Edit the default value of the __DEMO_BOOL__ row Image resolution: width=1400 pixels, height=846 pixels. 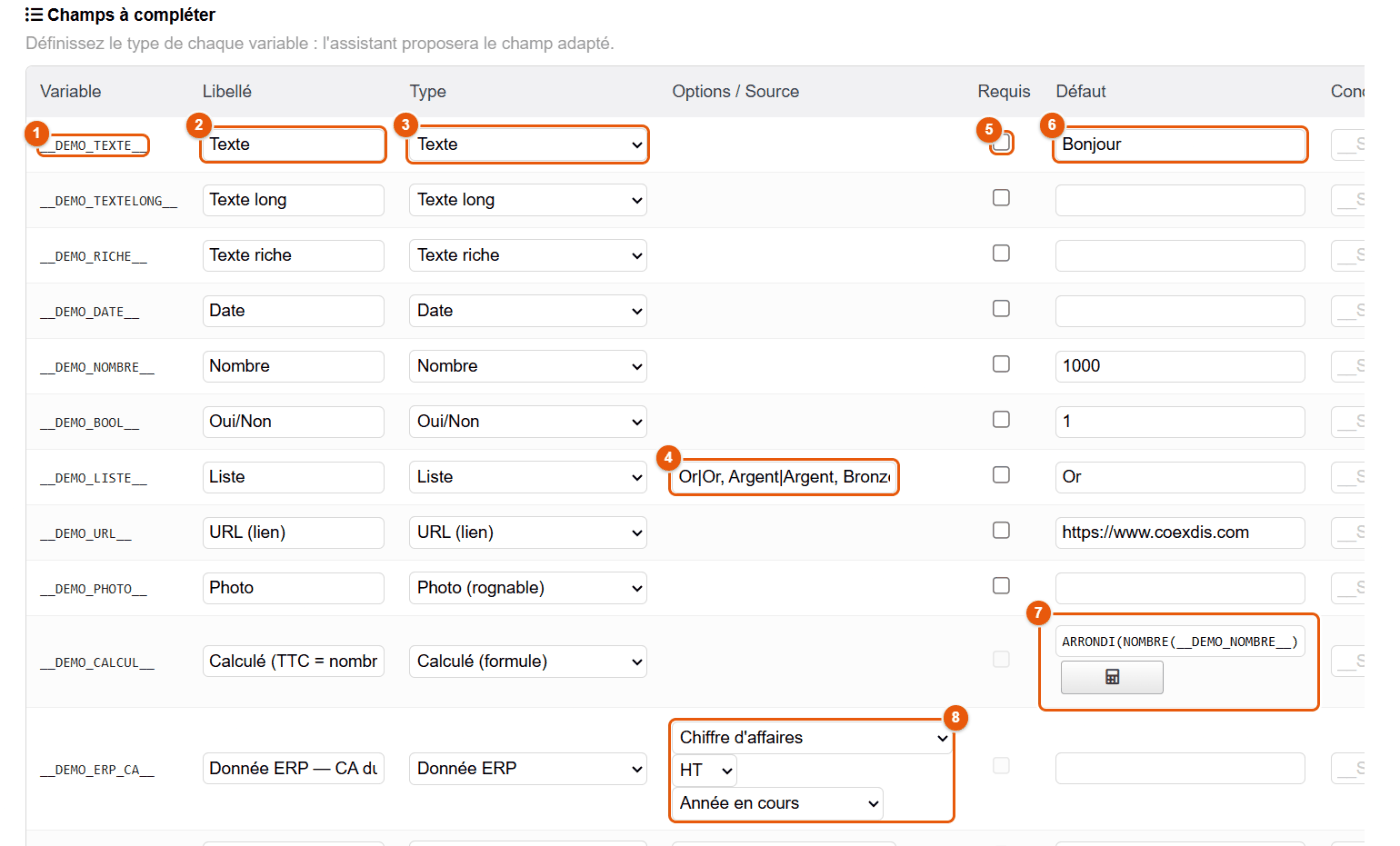pos(1180,422)
